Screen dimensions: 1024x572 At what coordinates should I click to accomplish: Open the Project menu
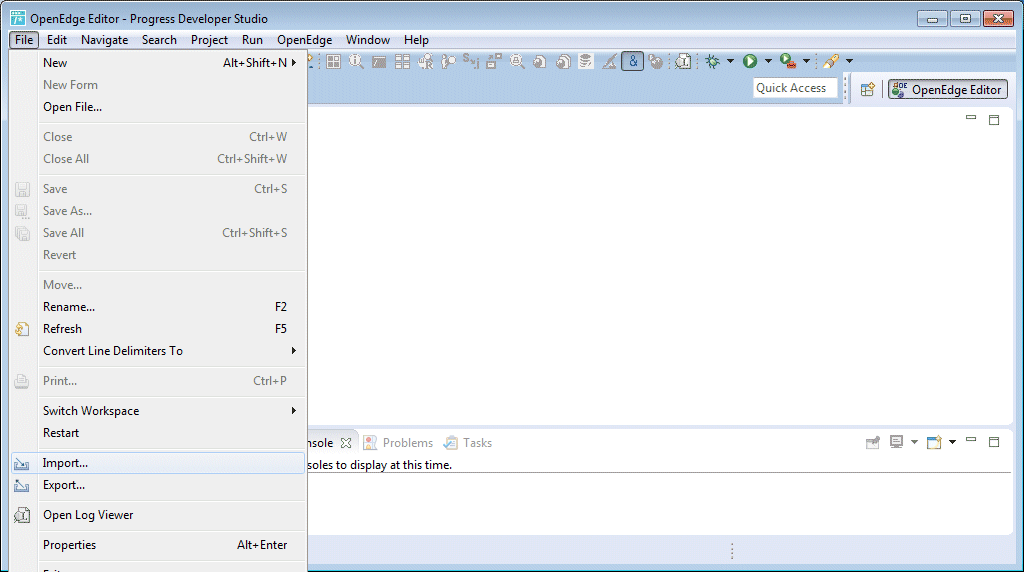tap(209, 40)
